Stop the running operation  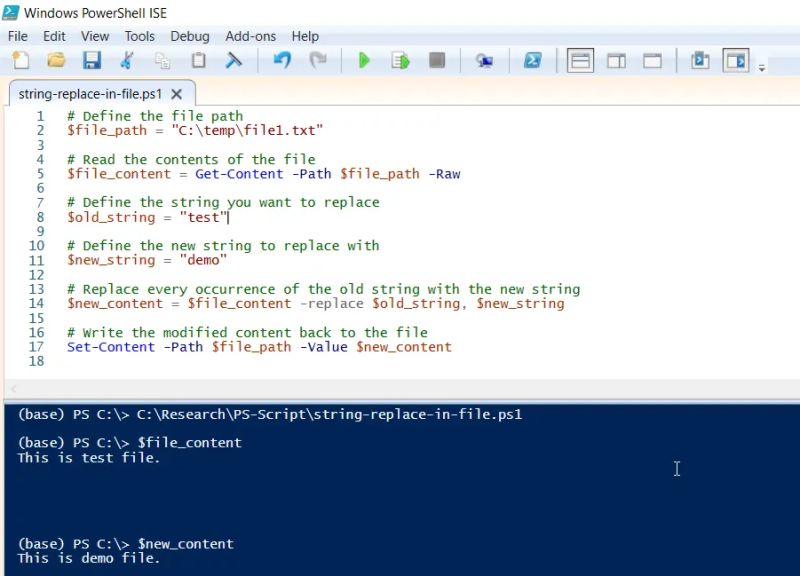click(x=436, y=60)
